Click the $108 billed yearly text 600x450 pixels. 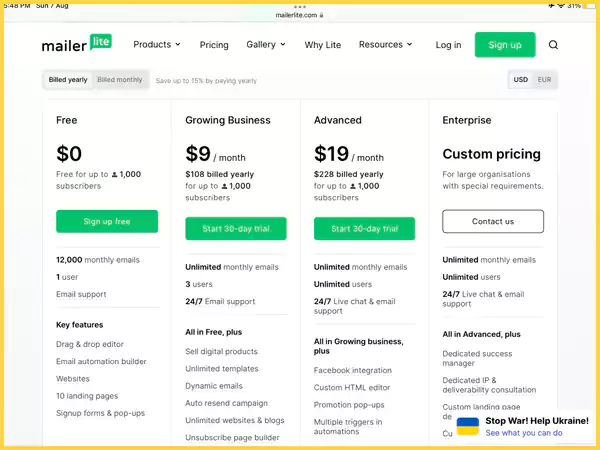point(220,174)
